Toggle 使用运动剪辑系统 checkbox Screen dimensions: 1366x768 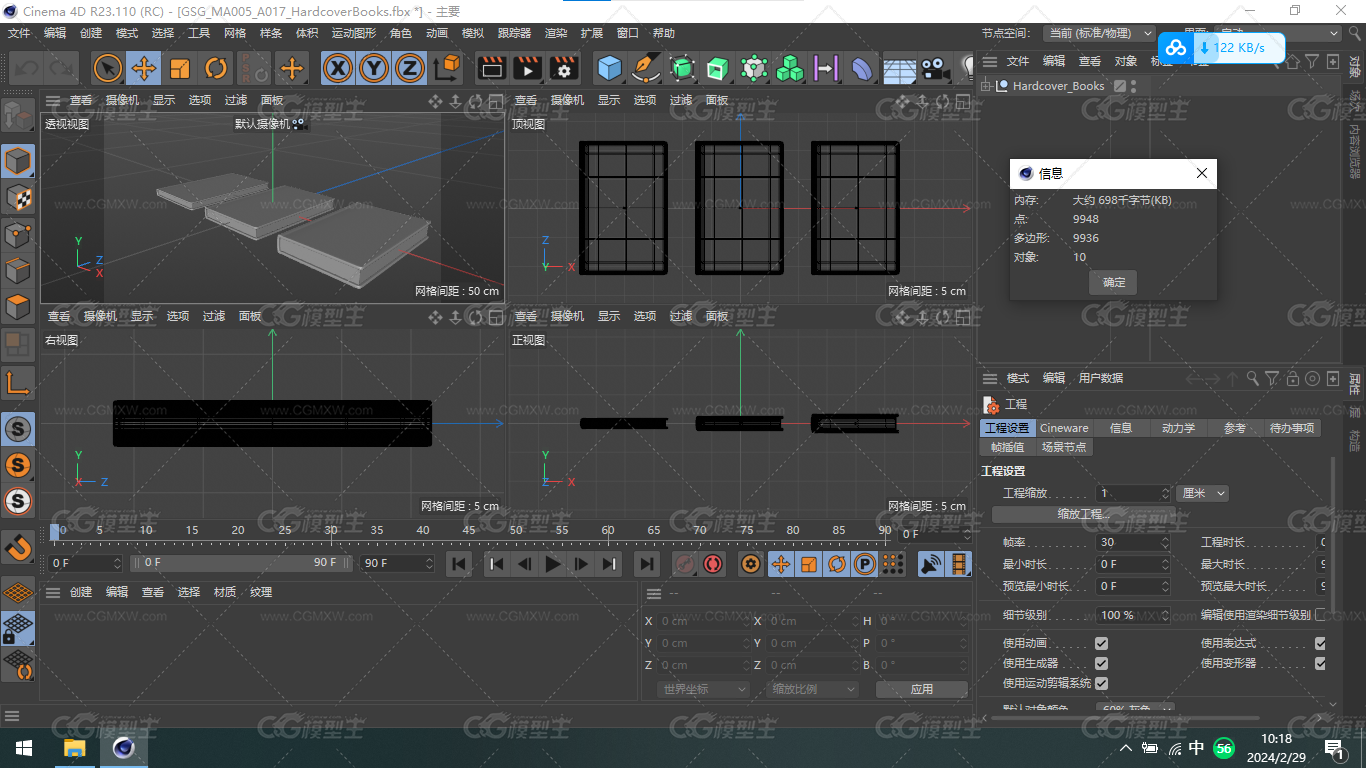pos(1101,683)
